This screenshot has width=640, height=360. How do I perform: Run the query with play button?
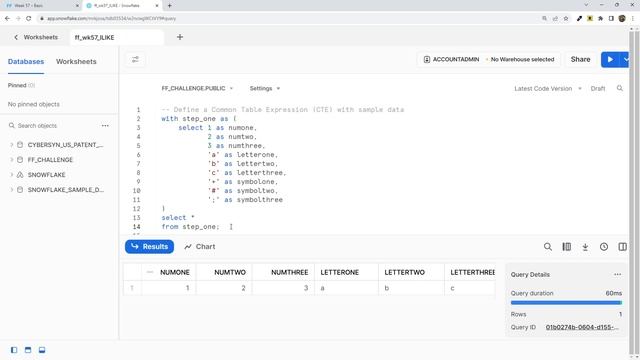coord(610,60)
